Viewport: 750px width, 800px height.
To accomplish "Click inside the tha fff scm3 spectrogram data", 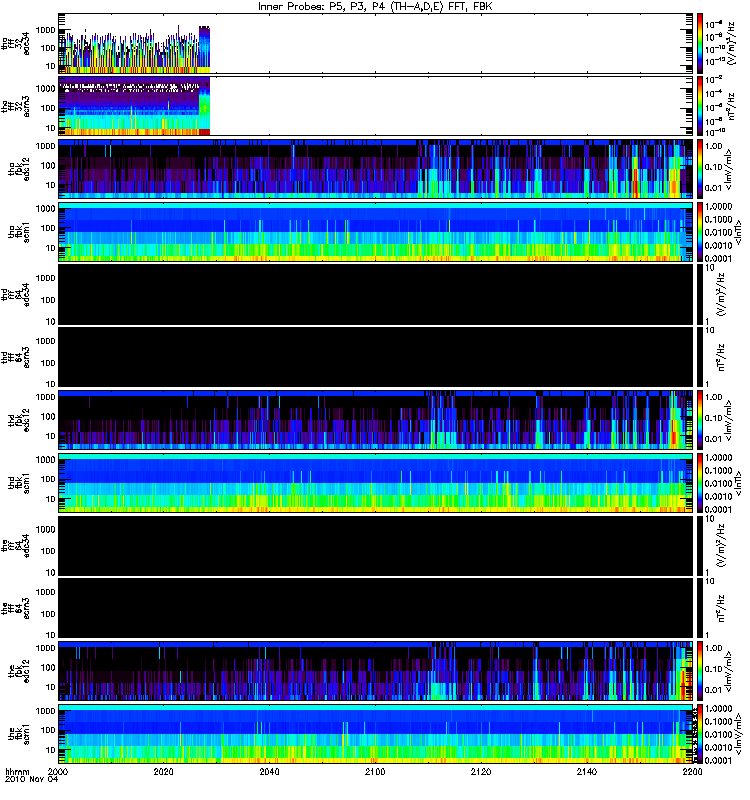I will 134,106.
